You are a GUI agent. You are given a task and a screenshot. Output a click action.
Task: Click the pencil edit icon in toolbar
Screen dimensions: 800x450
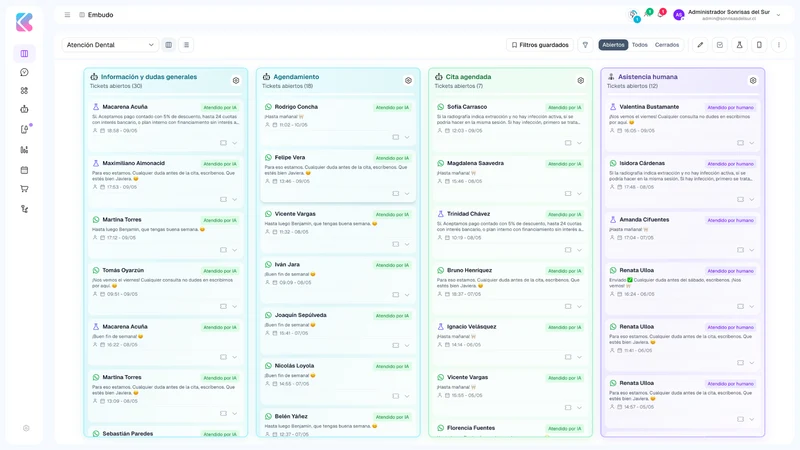tap(700, 45)
